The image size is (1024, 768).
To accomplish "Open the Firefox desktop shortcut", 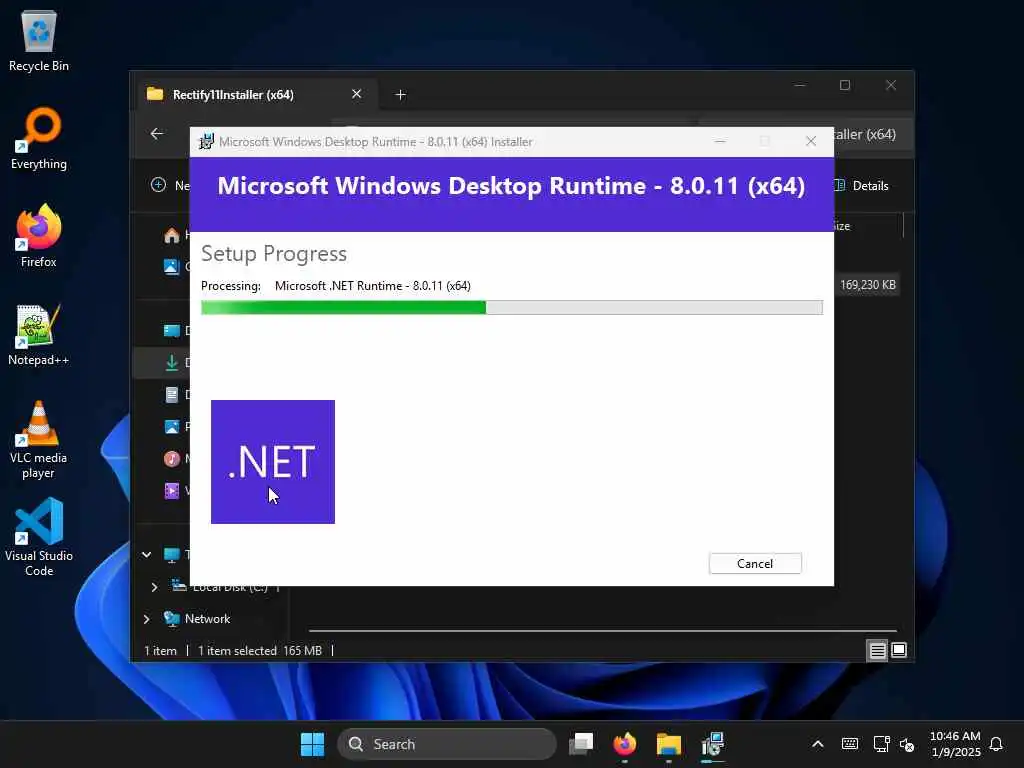I will (39, 236).
